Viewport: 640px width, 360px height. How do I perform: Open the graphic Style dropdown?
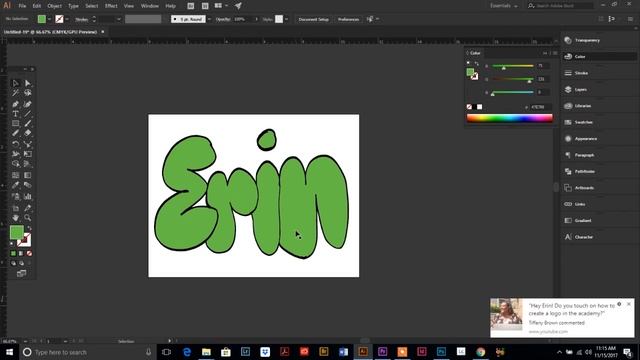coord(287,19)
